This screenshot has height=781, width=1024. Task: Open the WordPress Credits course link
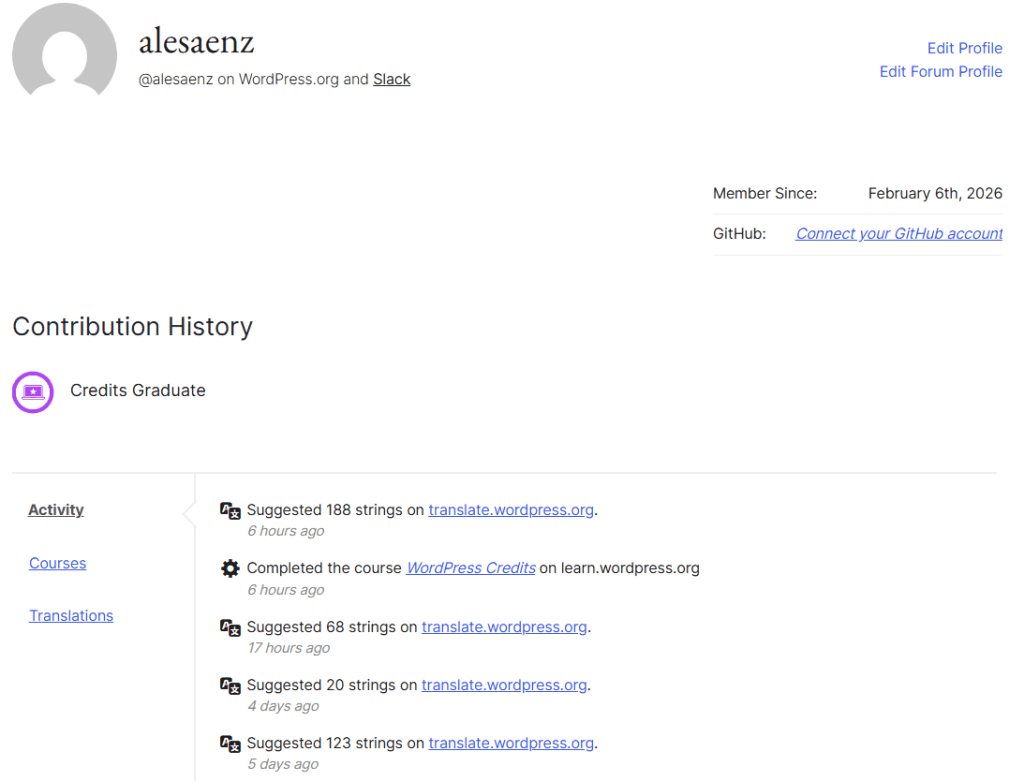point(470,568)
